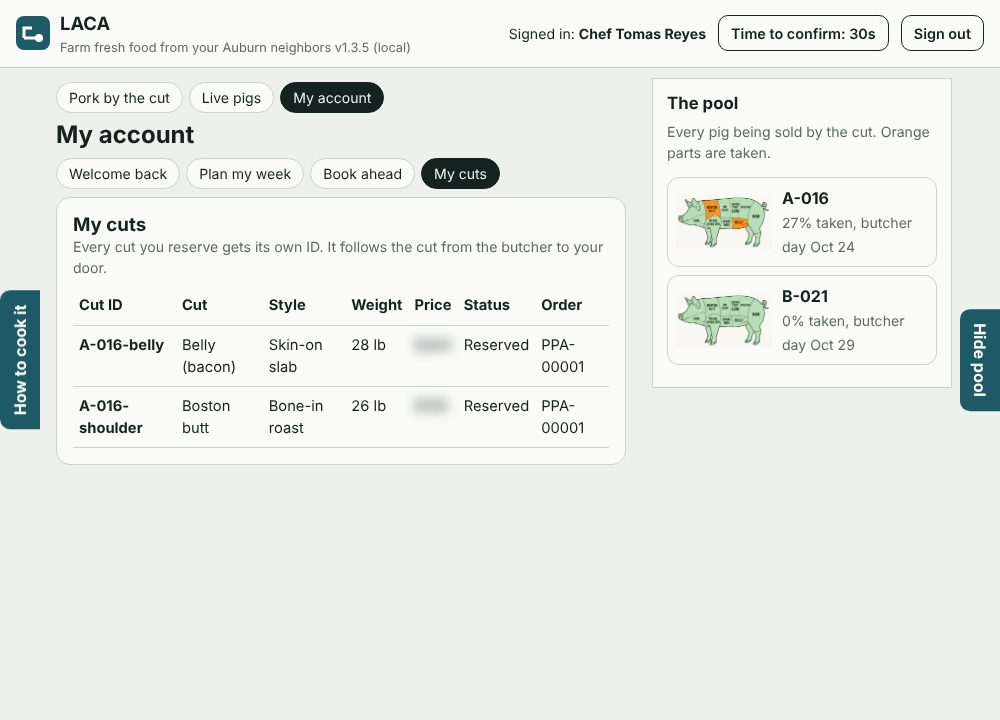This screenshot has width=1000, height=720.
Task: Click the blurred price in the belly row
Action: [433, 345]
